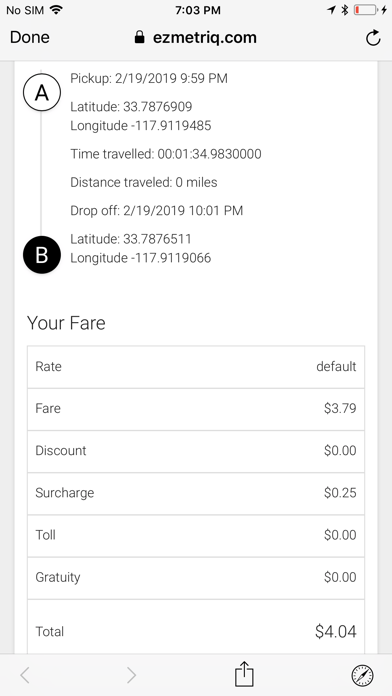Tap the padlock icon beside ezmetriq.com

pos(139,37)
